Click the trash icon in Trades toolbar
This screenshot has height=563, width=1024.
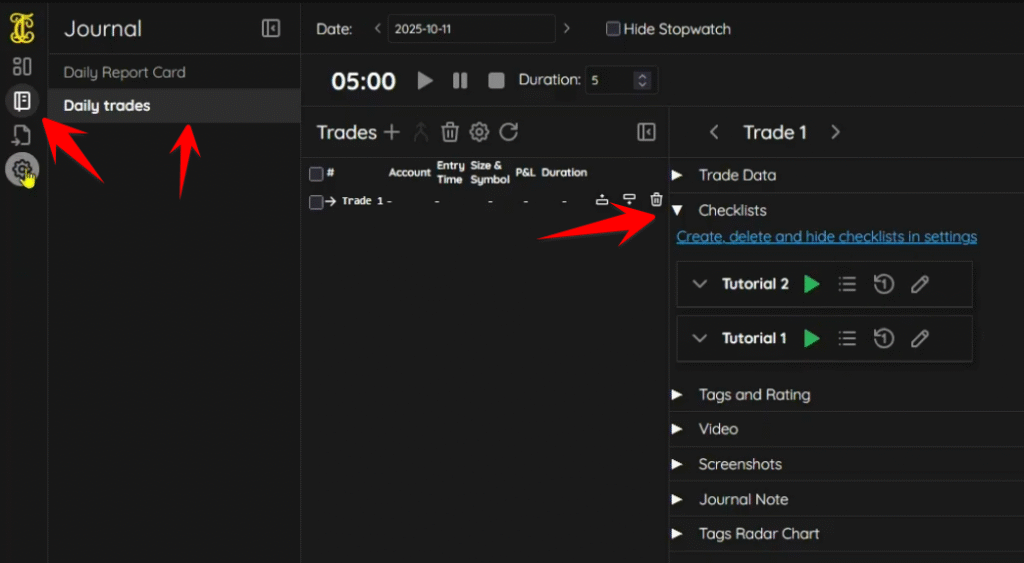(x=450, y=132)
